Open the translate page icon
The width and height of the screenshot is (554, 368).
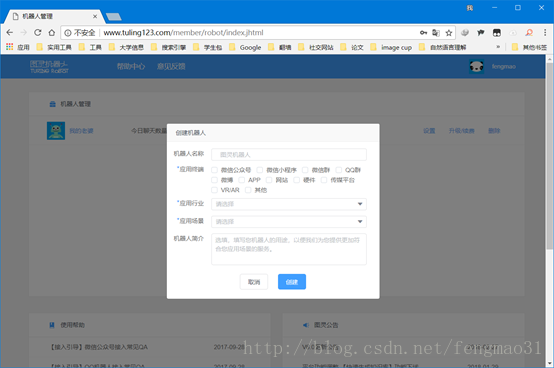pos(436,33)
